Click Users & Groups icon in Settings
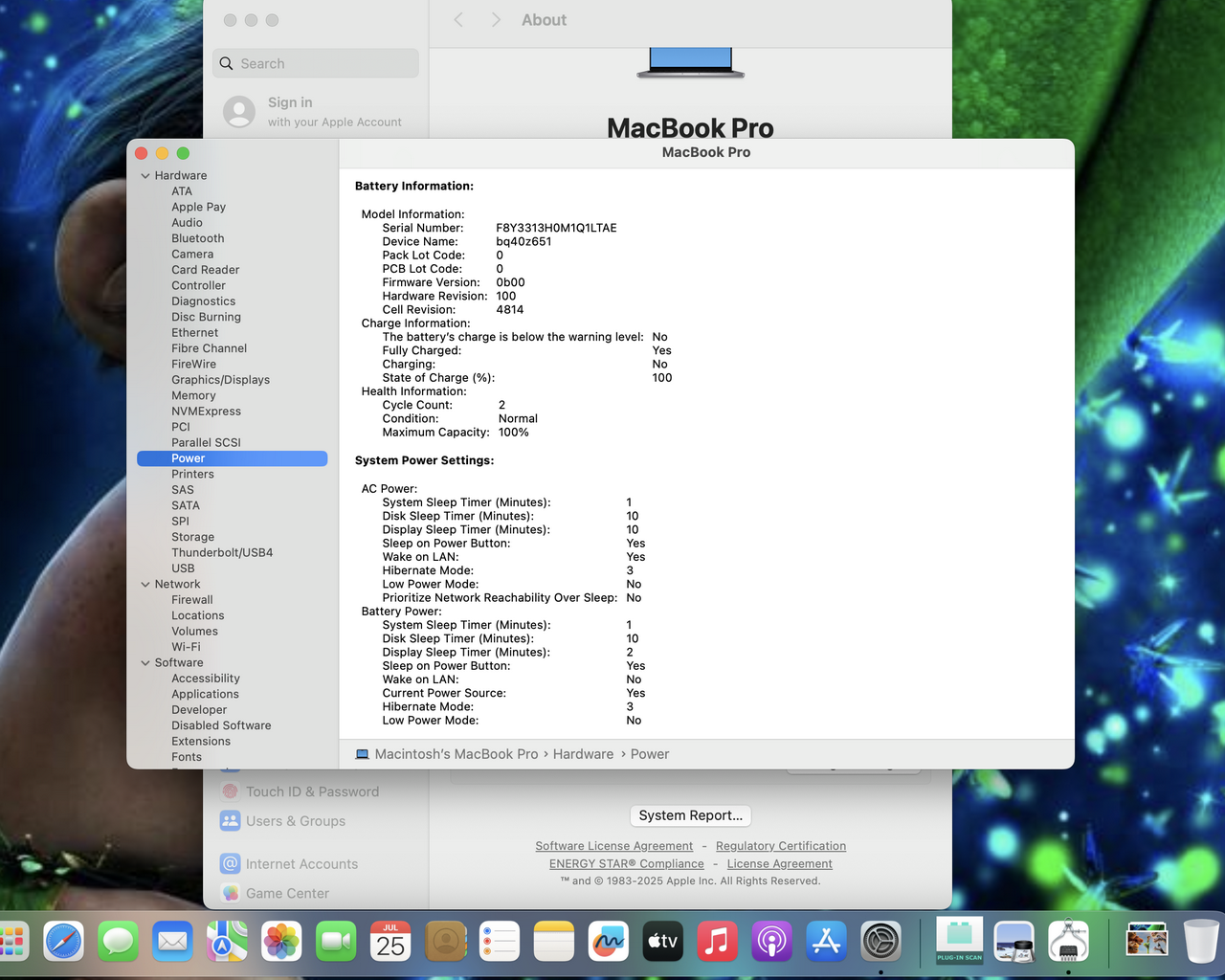Screen dimensions: 1225x980 tap(230, 821)
